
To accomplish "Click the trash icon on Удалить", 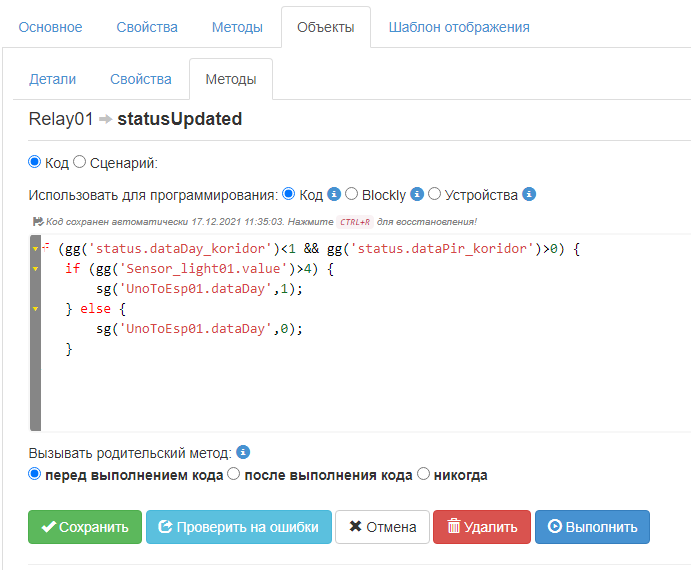I will 454,527.
